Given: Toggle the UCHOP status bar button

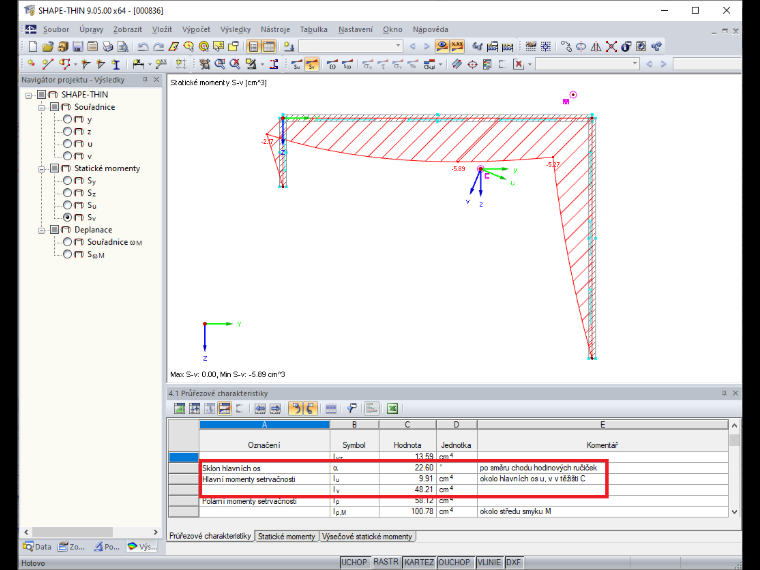Looking at the screenshot, I should click(x=354, y=562).
